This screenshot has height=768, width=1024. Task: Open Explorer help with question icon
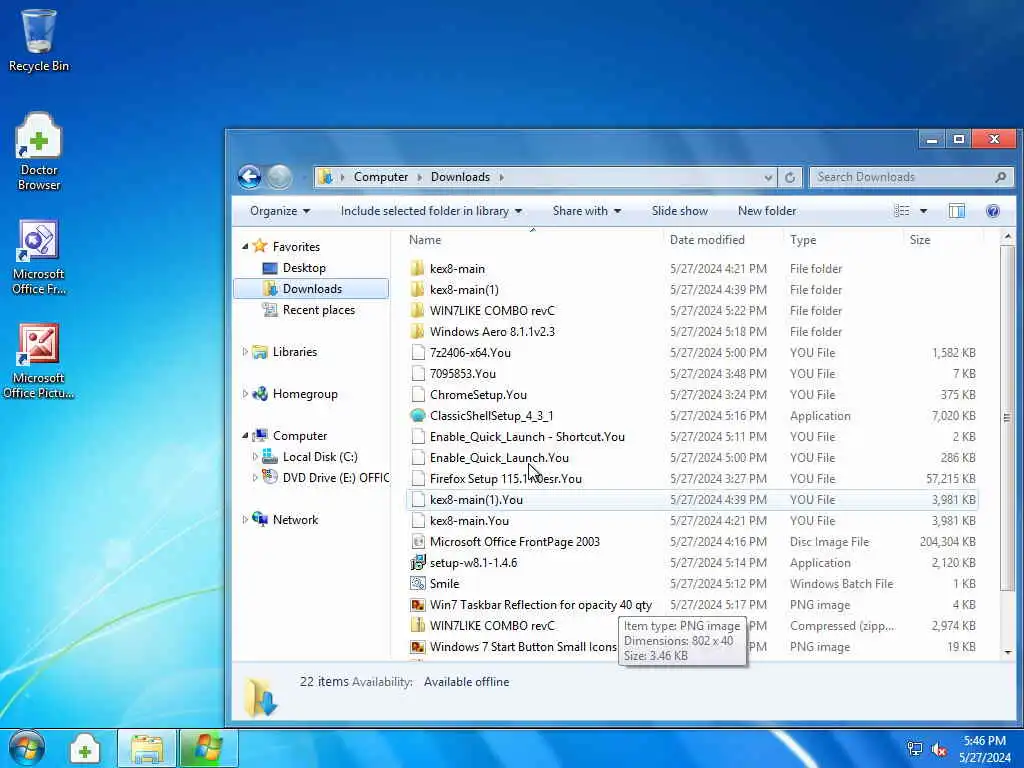click(993, 210)
